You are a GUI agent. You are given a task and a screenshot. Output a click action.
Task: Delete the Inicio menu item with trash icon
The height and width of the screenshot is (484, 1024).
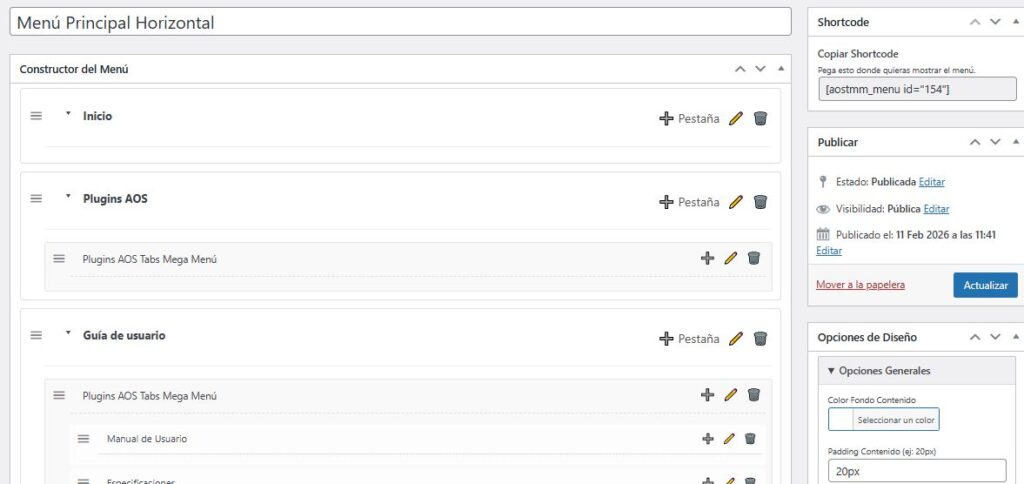pos(760,118)
